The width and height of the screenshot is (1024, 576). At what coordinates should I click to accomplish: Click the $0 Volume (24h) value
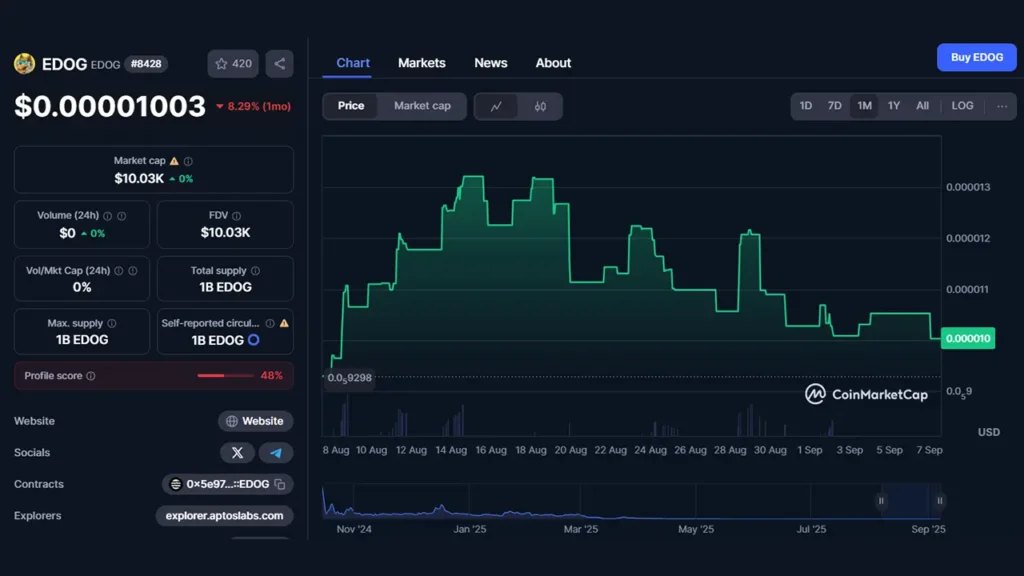[67, 233]
